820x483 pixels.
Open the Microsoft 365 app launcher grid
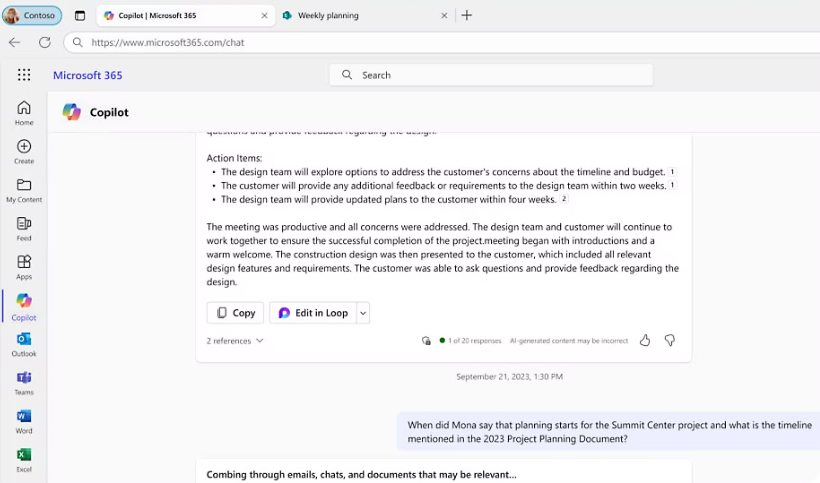[24, 75]
